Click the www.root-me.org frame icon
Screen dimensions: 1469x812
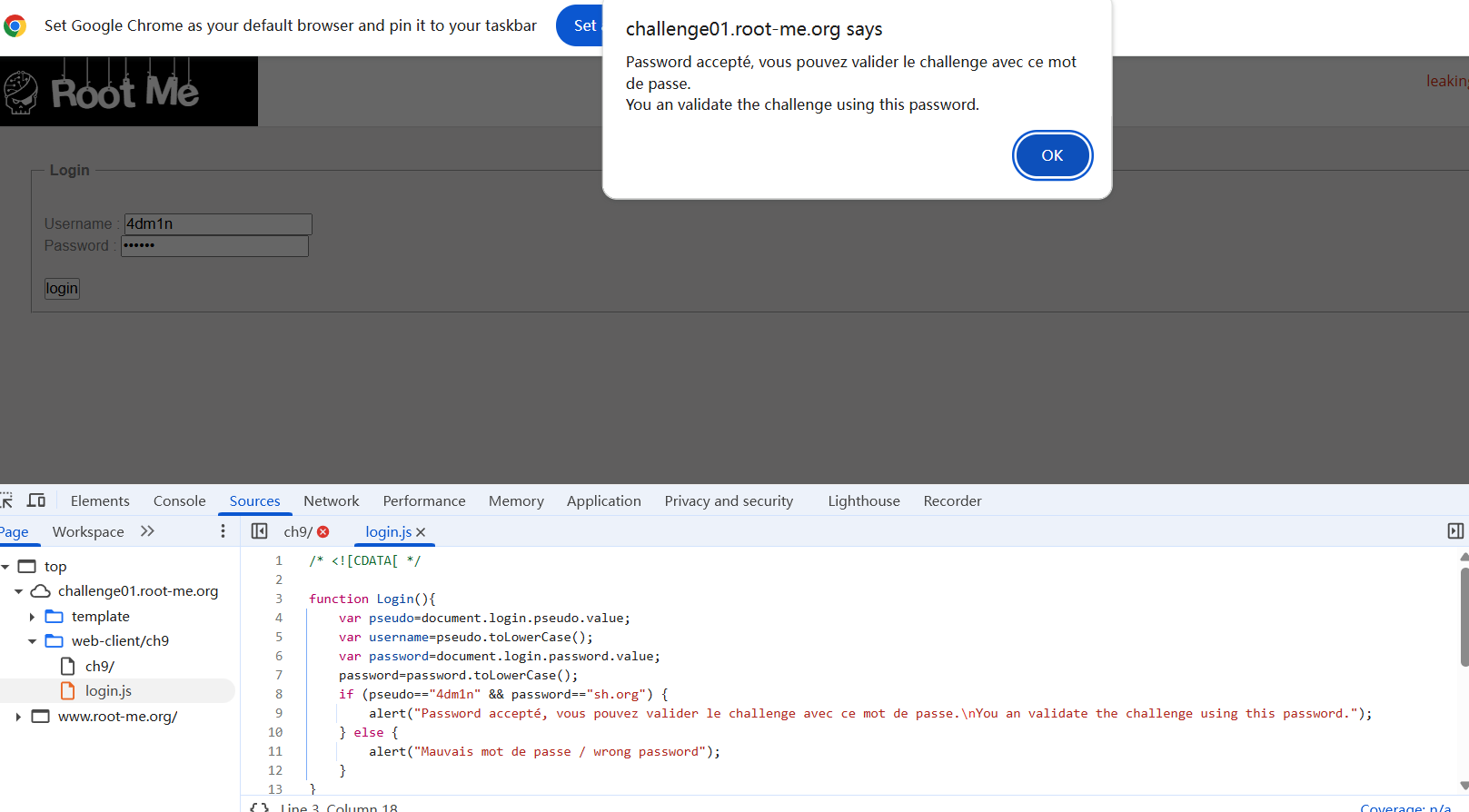[x=40, y=717]
